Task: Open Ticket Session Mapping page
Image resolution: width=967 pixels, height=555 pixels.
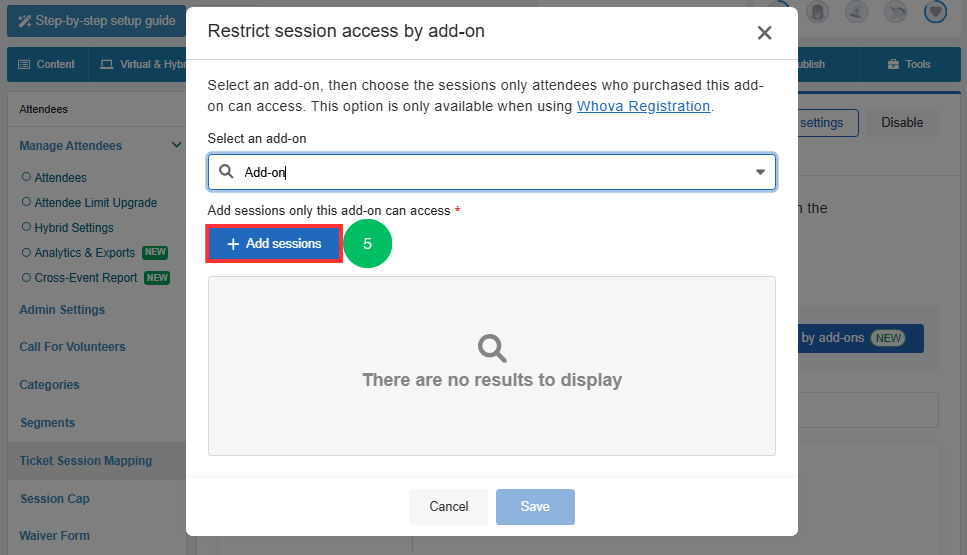Action: [x=86, y=461]
